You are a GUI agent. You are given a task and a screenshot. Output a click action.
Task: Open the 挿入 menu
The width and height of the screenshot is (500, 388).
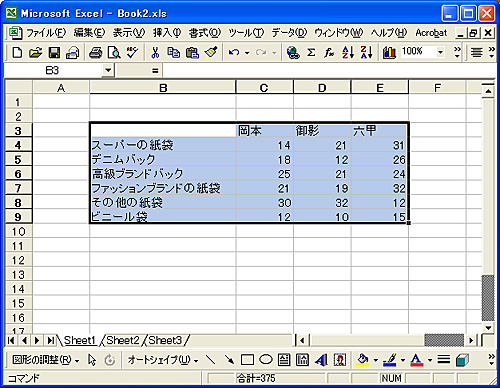click(167, 33)
